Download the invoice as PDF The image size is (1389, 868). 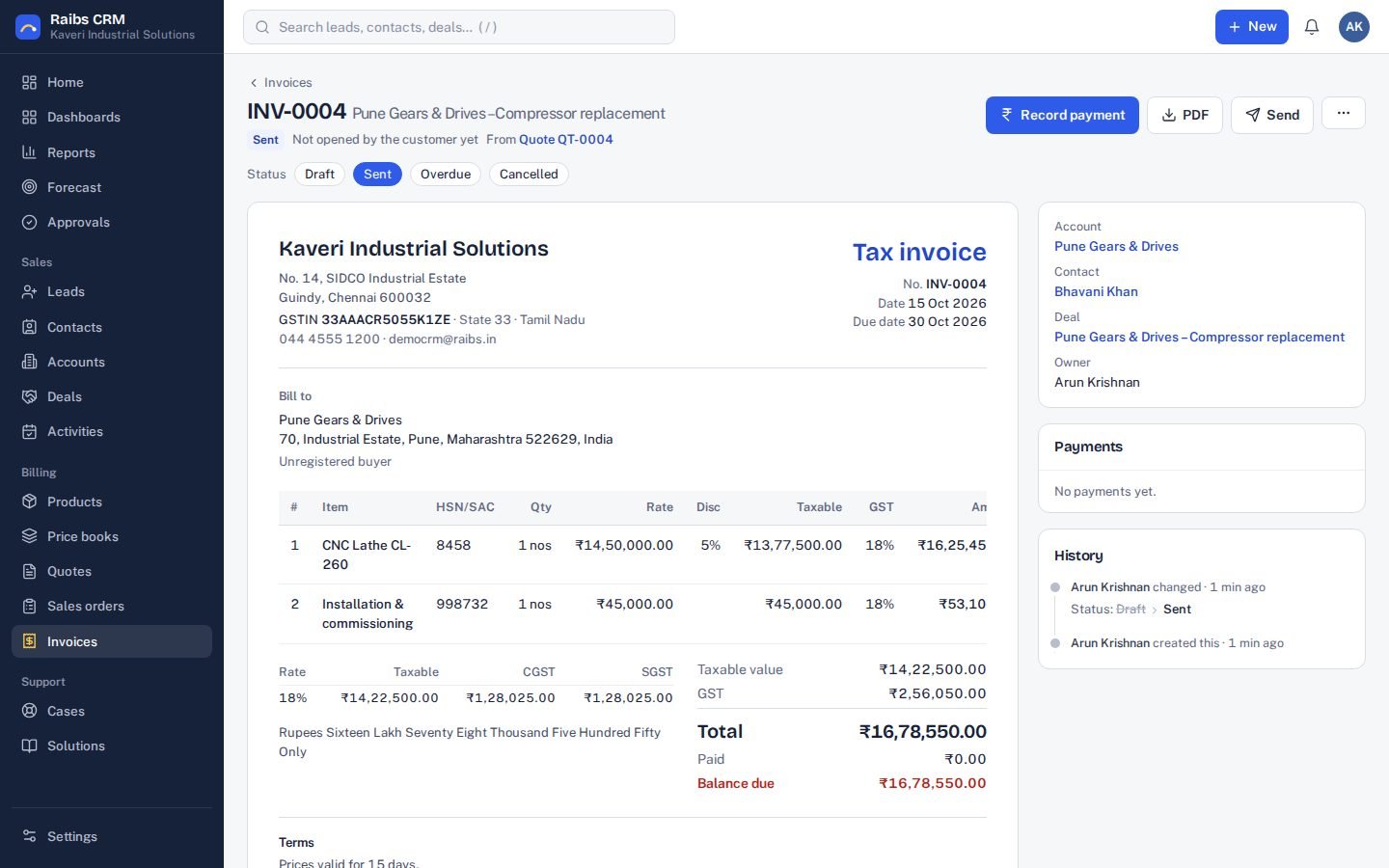pyautogui.click(x=1185, y=115)
